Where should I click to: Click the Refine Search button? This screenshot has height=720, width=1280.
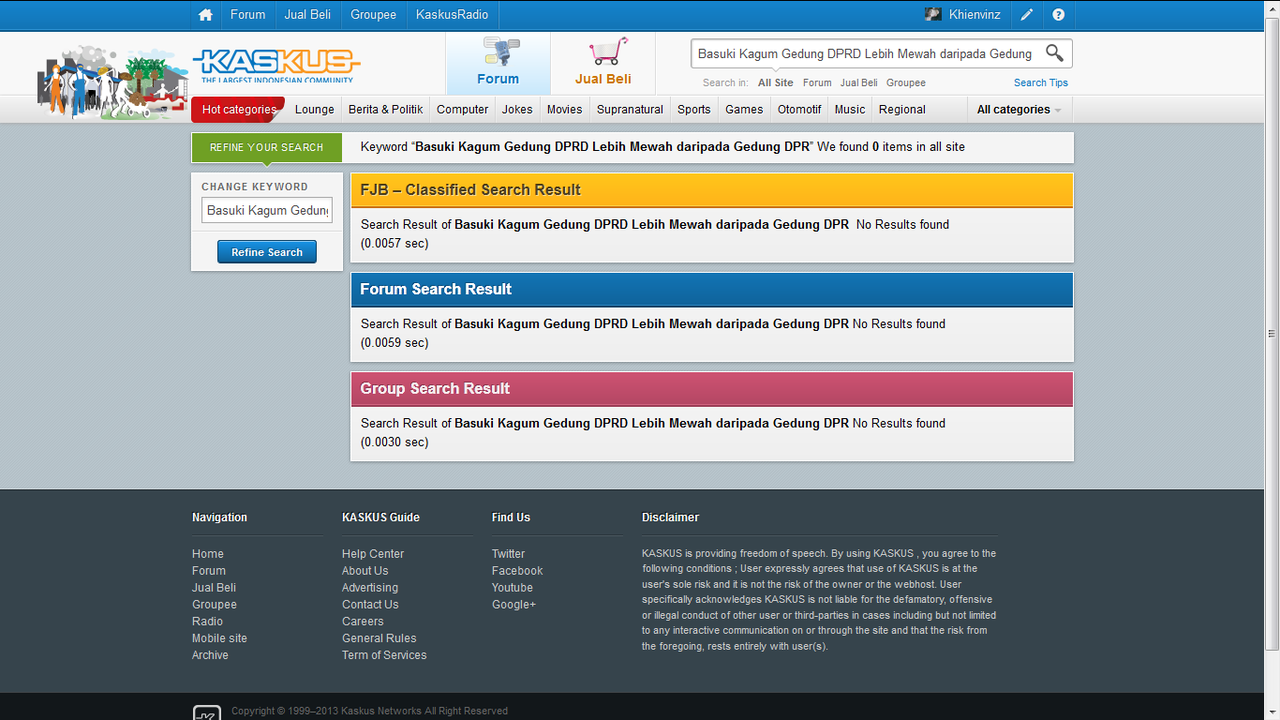tap(267, 252)
